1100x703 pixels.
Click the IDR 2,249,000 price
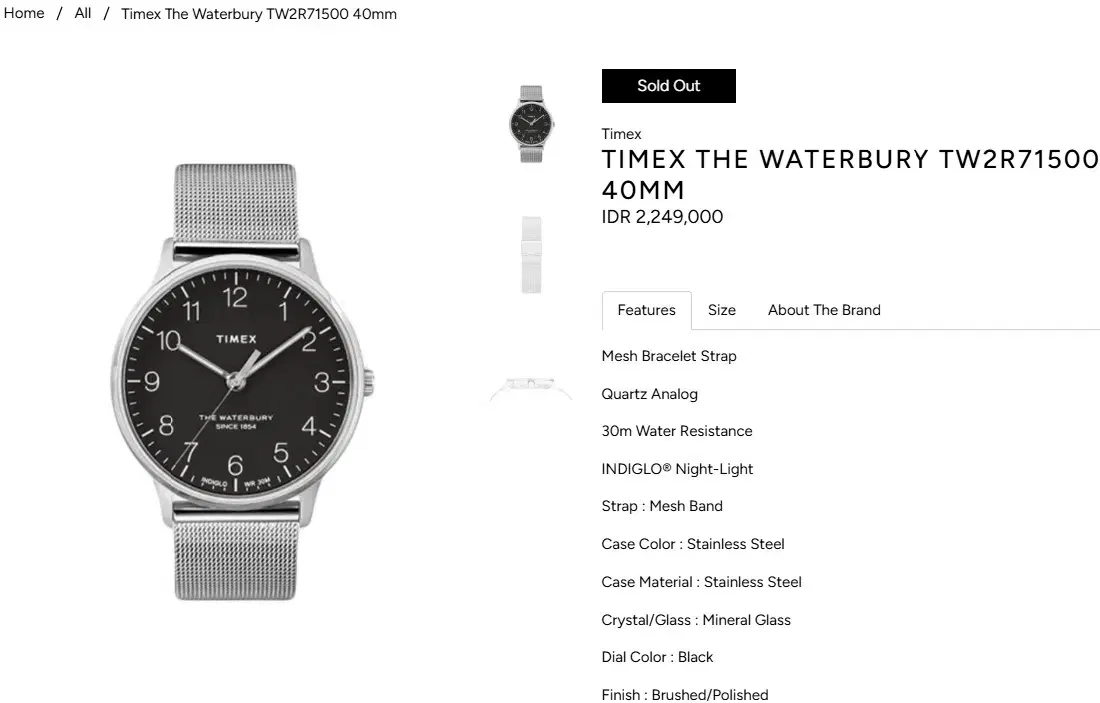point(662,217)
